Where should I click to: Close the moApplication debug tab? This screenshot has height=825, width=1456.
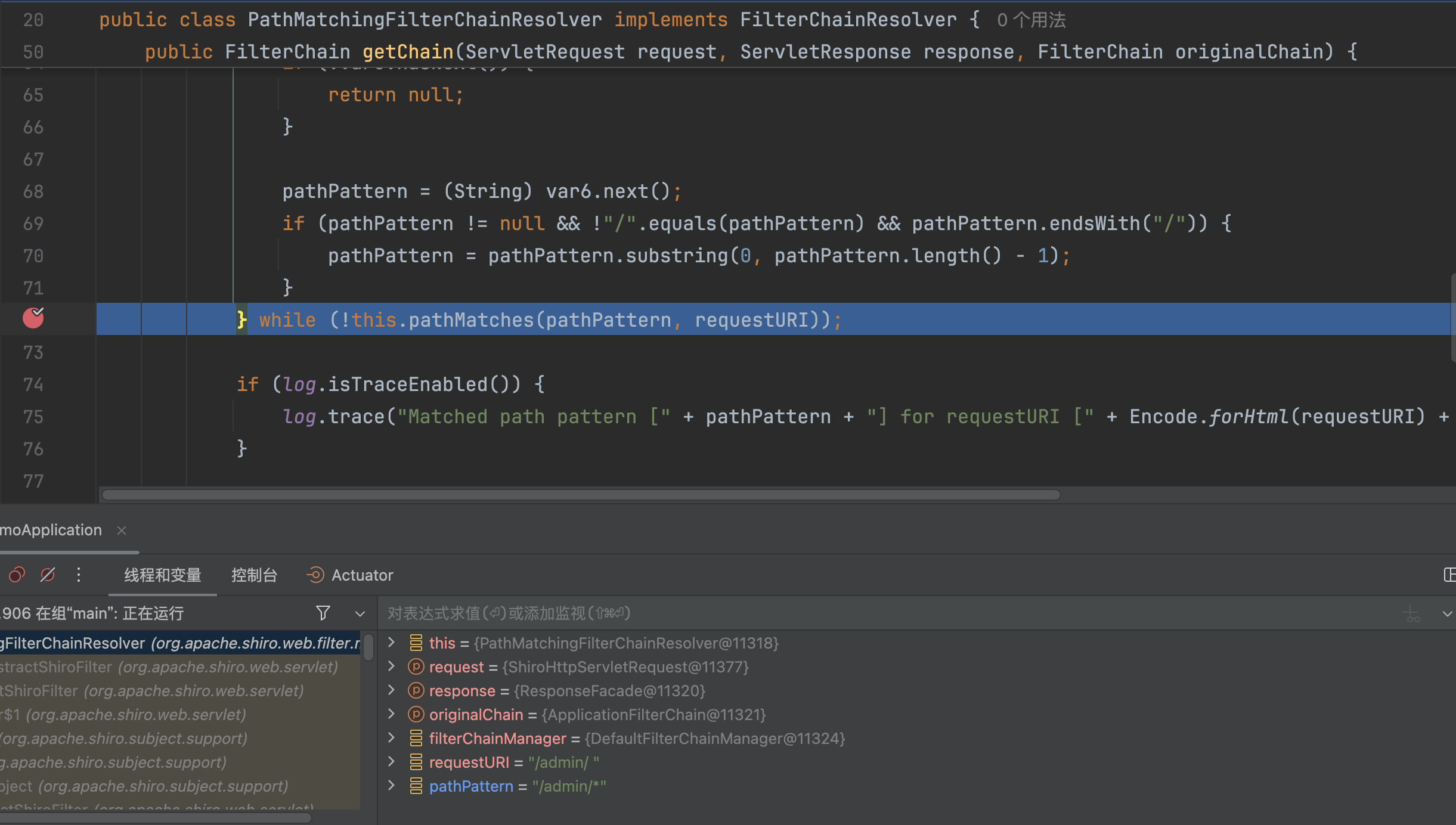click(122, 530)
